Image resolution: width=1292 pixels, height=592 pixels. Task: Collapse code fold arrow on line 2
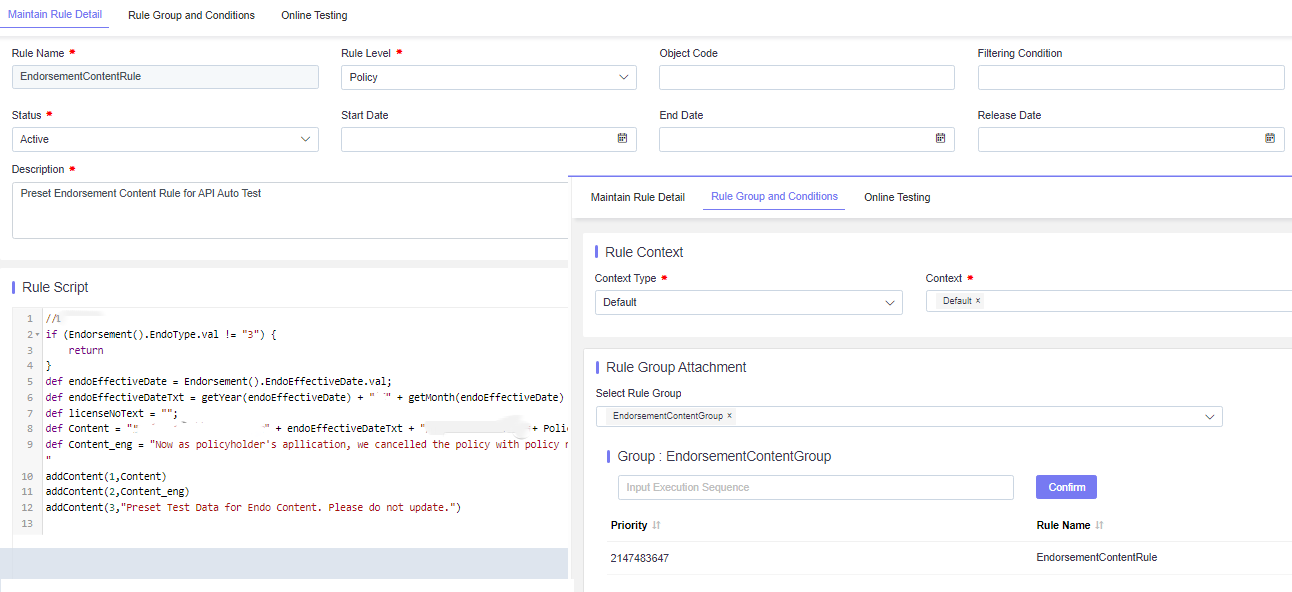[38, 335]
